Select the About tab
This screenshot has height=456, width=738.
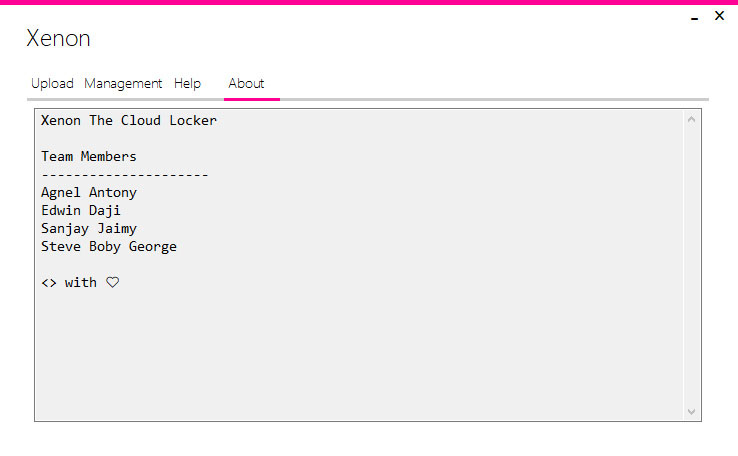point(246,84)
